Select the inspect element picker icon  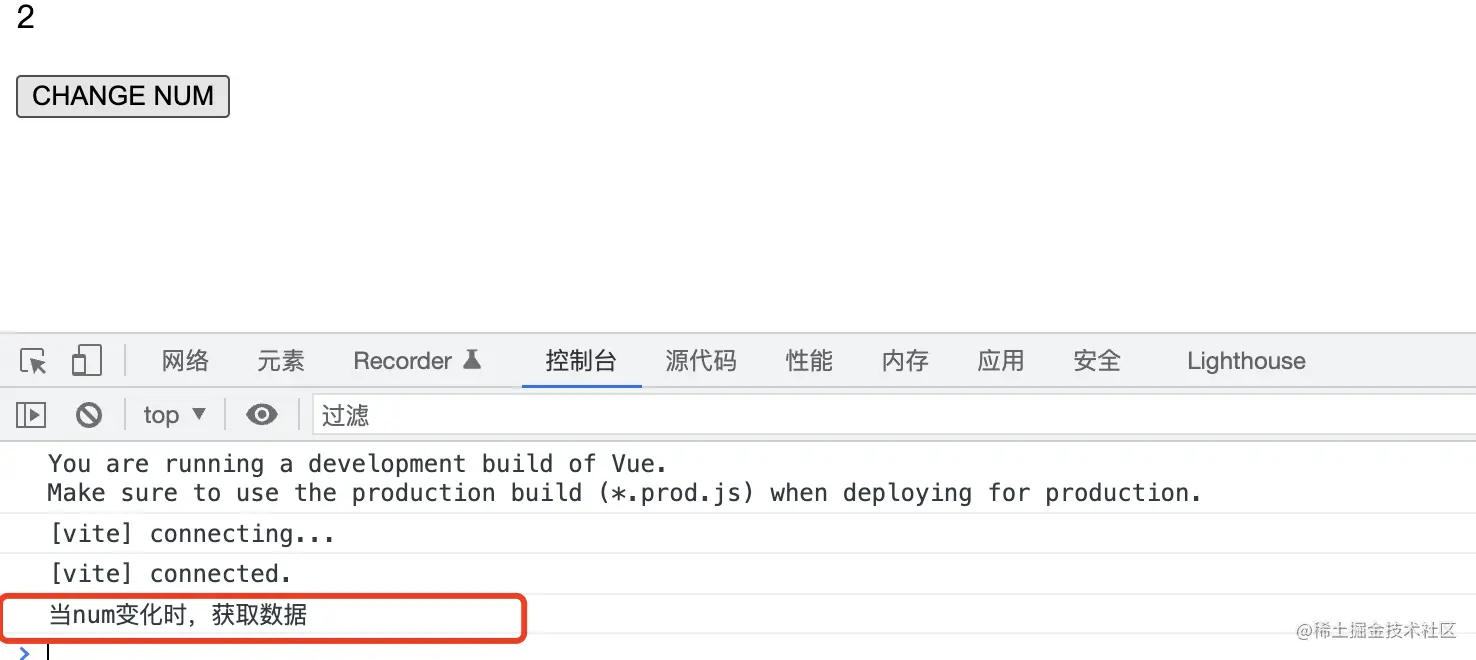tap(33, 361)
